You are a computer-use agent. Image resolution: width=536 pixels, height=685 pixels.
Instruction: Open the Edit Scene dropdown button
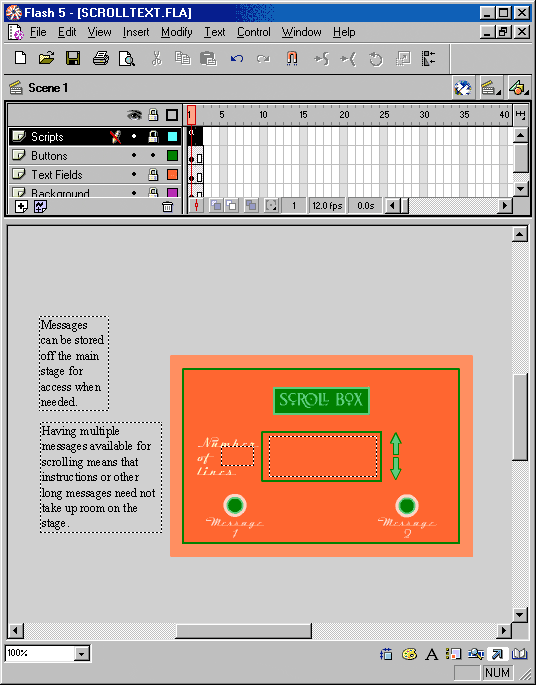click(491, 88)
